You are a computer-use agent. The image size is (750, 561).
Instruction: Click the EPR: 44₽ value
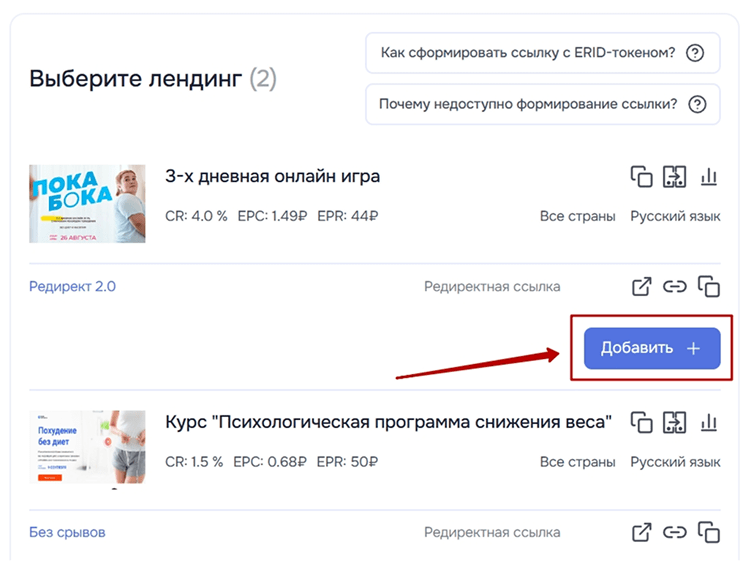[348, 216]
